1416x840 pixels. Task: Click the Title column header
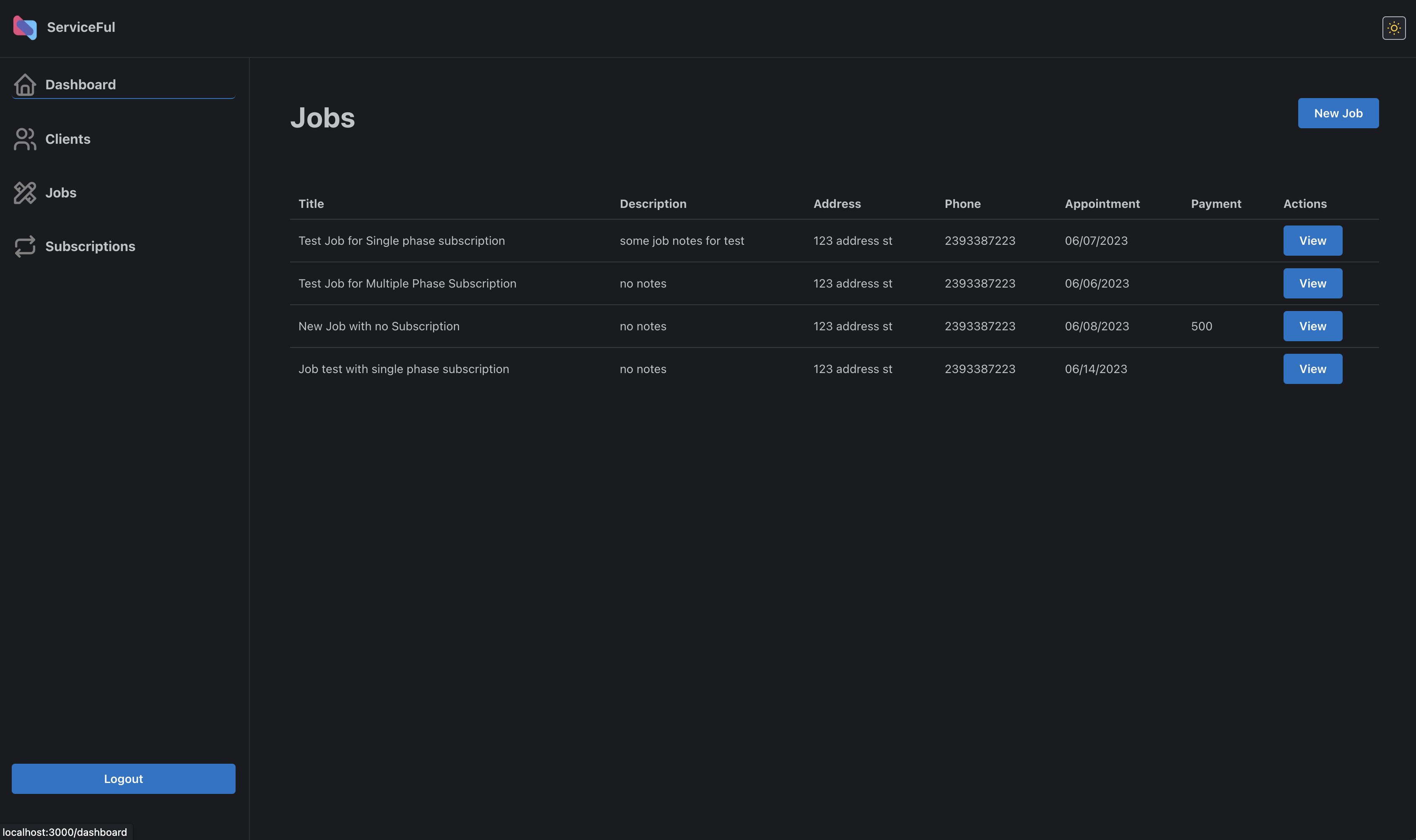pos(311,204)
